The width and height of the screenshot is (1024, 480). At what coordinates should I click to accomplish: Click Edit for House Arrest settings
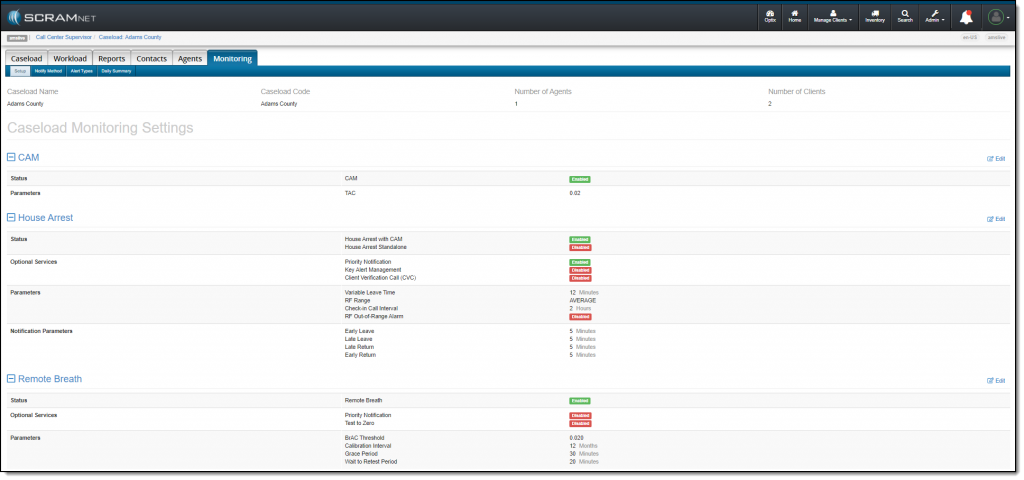995,218
